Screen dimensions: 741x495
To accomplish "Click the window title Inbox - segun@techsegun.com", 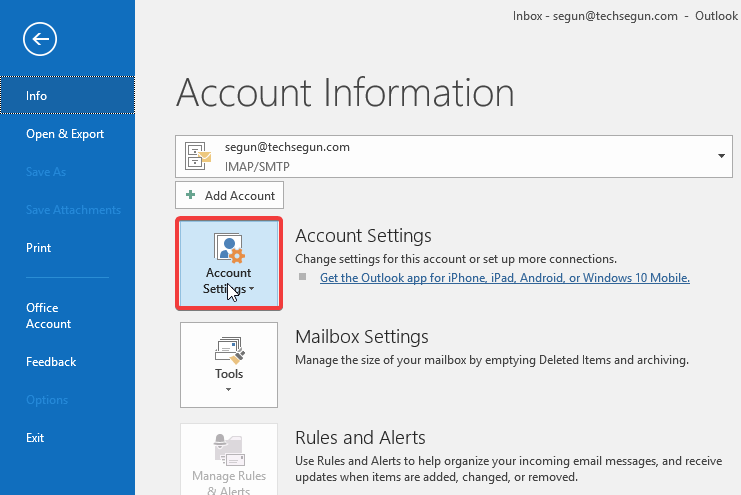I will (595, 16).
